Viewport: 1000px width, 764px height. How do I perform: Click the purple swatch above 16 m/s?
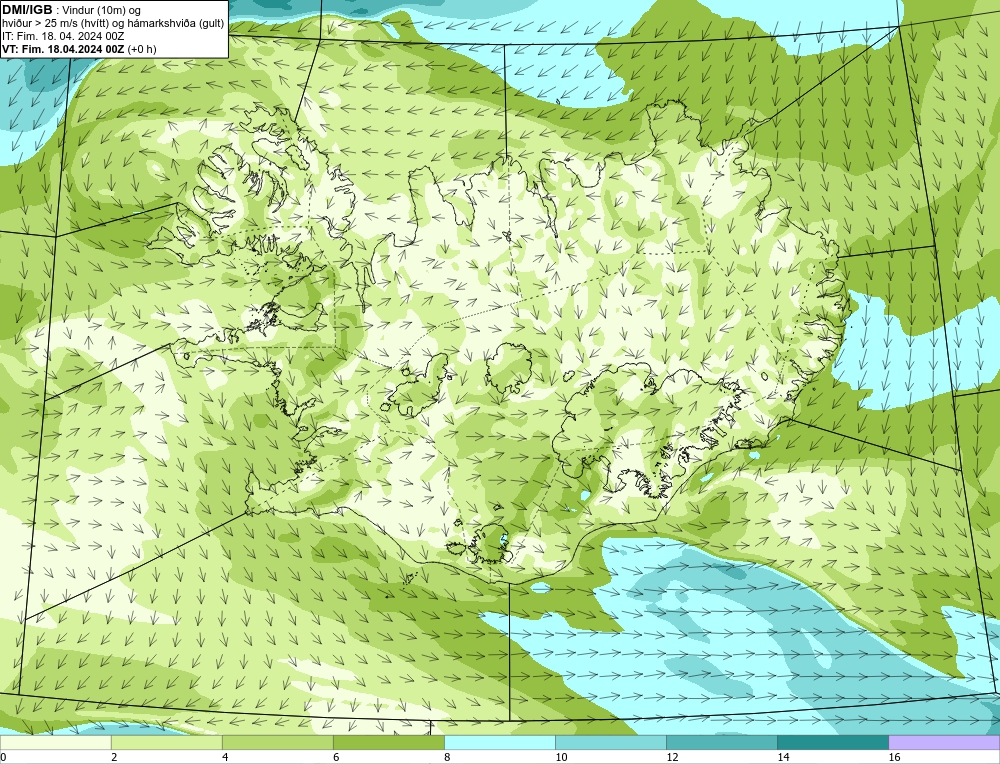pyautogui.click(x=944, y=742)
